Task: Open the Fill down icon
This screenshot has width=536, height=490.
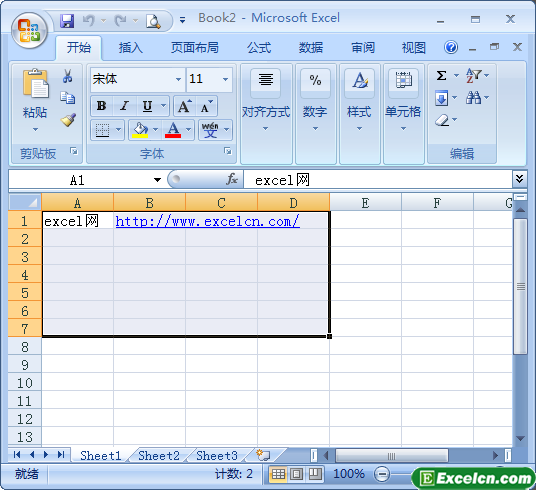Action: coord(442,98)
